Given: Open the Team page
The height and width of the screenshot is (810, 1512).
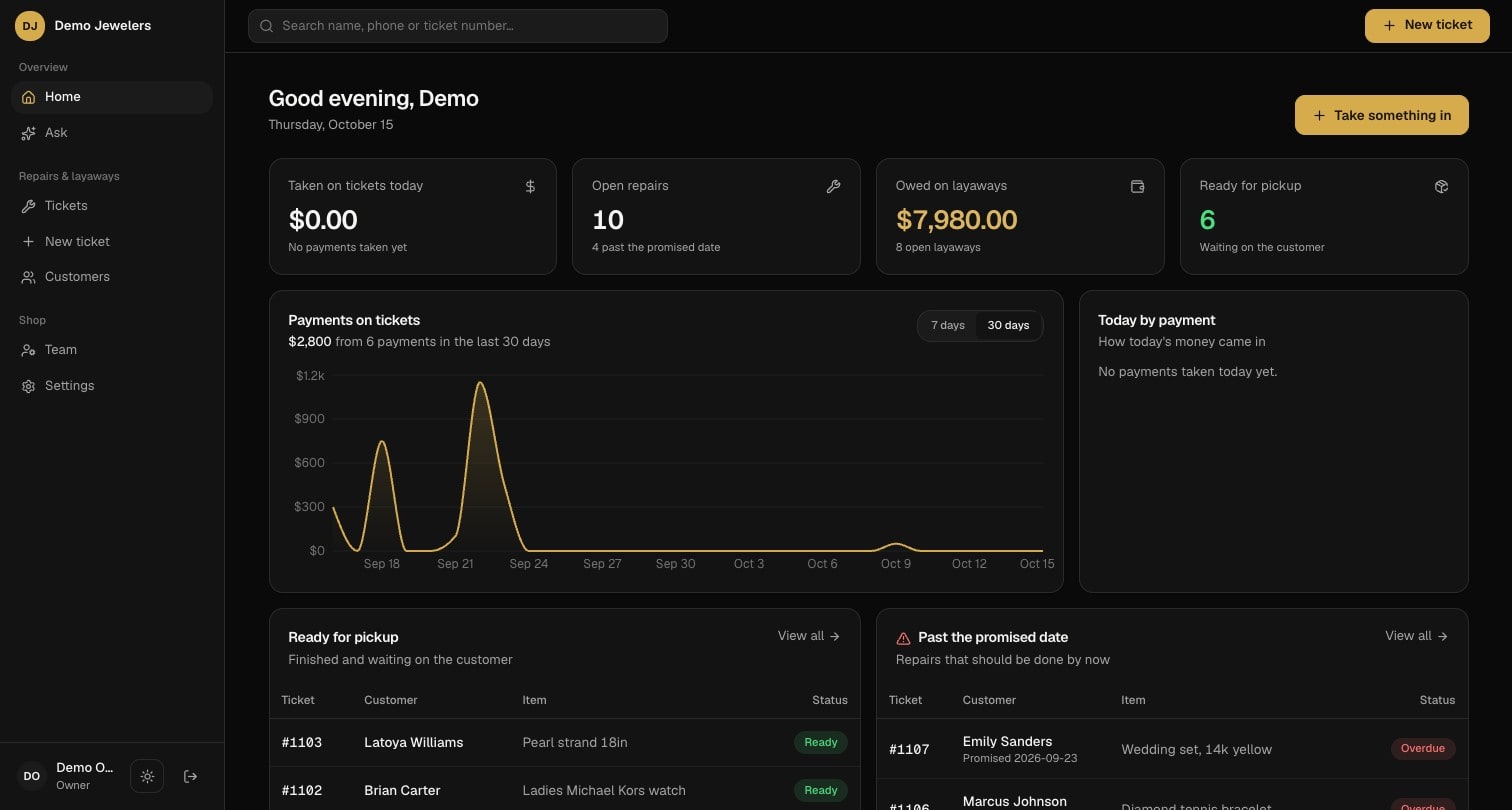Looking at the screenshot, I should click(x=112, y=350).
